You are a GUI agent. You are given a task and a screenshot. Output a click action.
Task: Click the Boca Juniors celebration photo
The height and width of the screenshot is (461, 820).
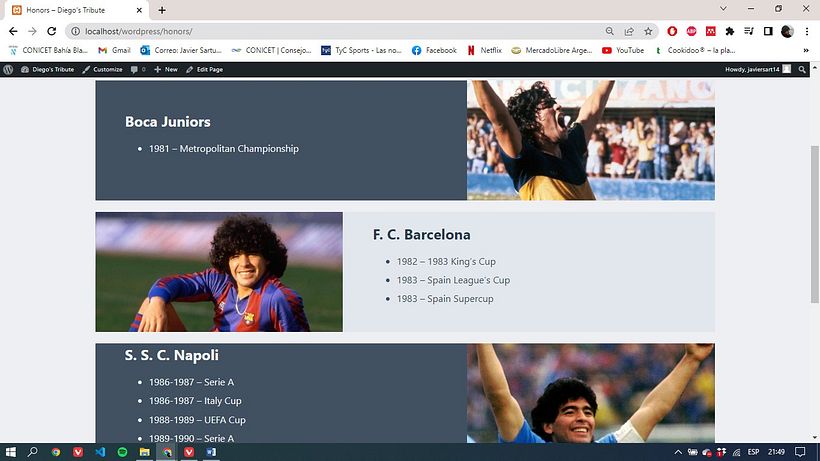(x=591, y=140)
